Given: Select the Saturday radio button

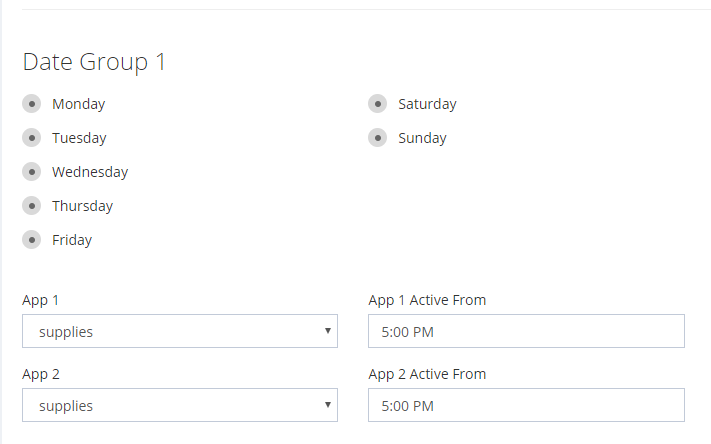Looking at the screenshot, I should (x=377, y=104).
